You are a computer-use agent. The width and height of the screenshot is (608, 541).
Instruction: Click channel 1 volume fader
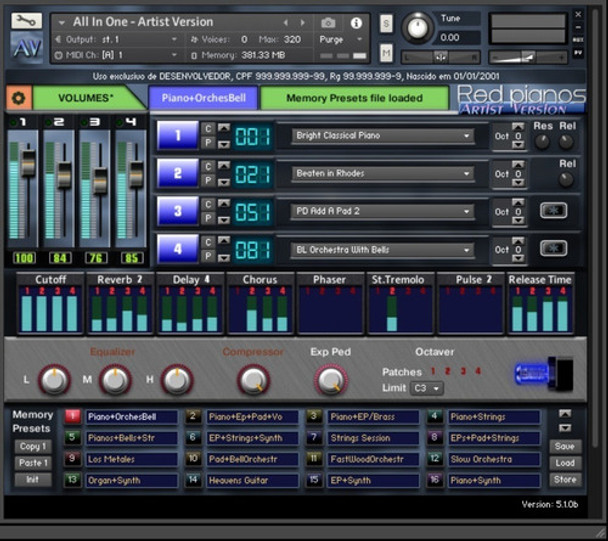[x=27, y=162]
